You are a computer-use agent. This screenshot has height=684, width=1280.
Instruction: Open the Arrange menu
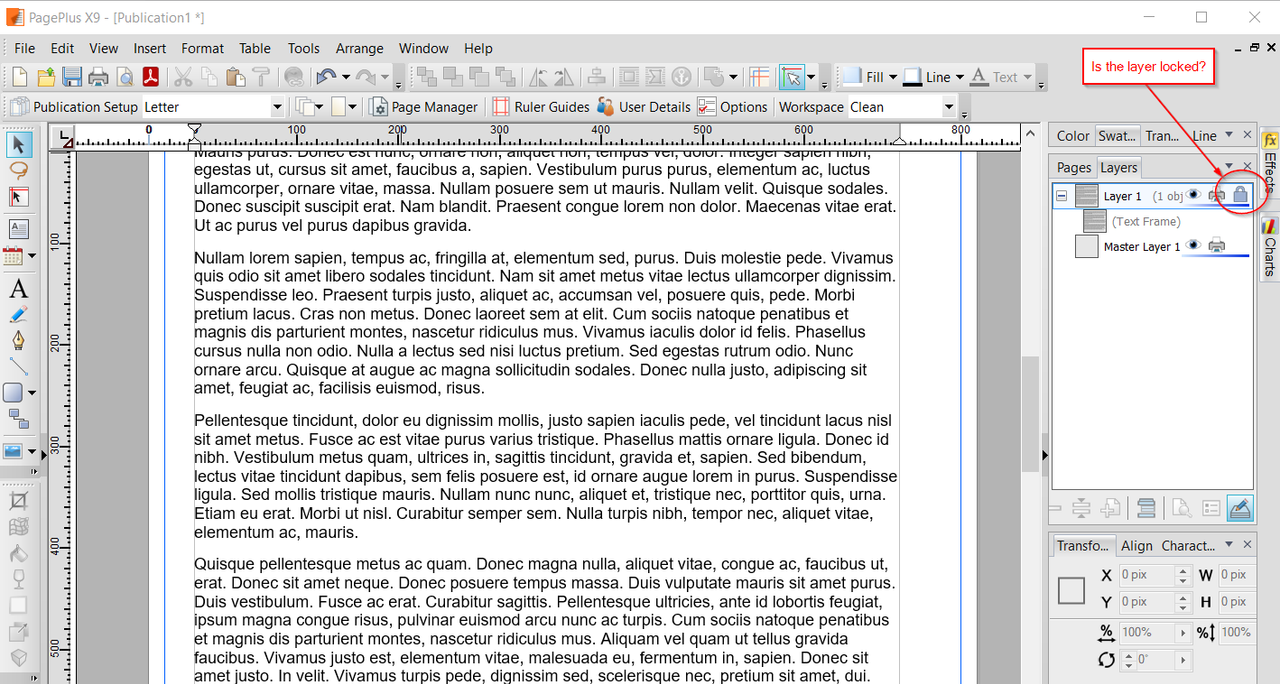tap(359, 48)
